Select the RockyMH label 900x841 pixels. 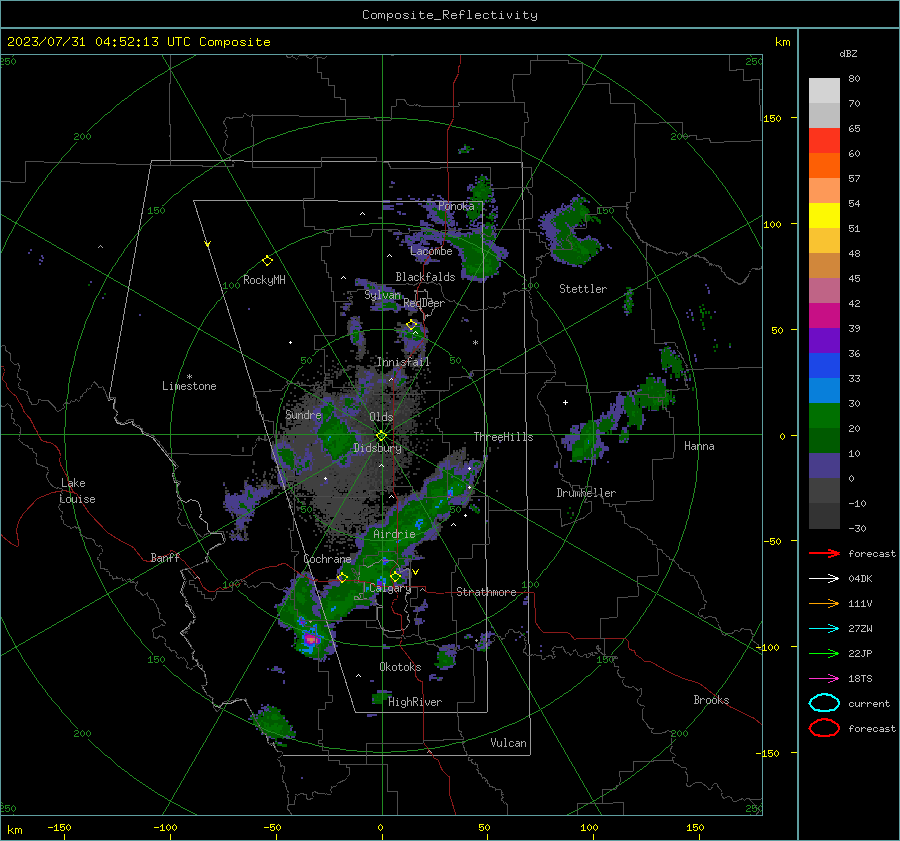click(264, 280)
